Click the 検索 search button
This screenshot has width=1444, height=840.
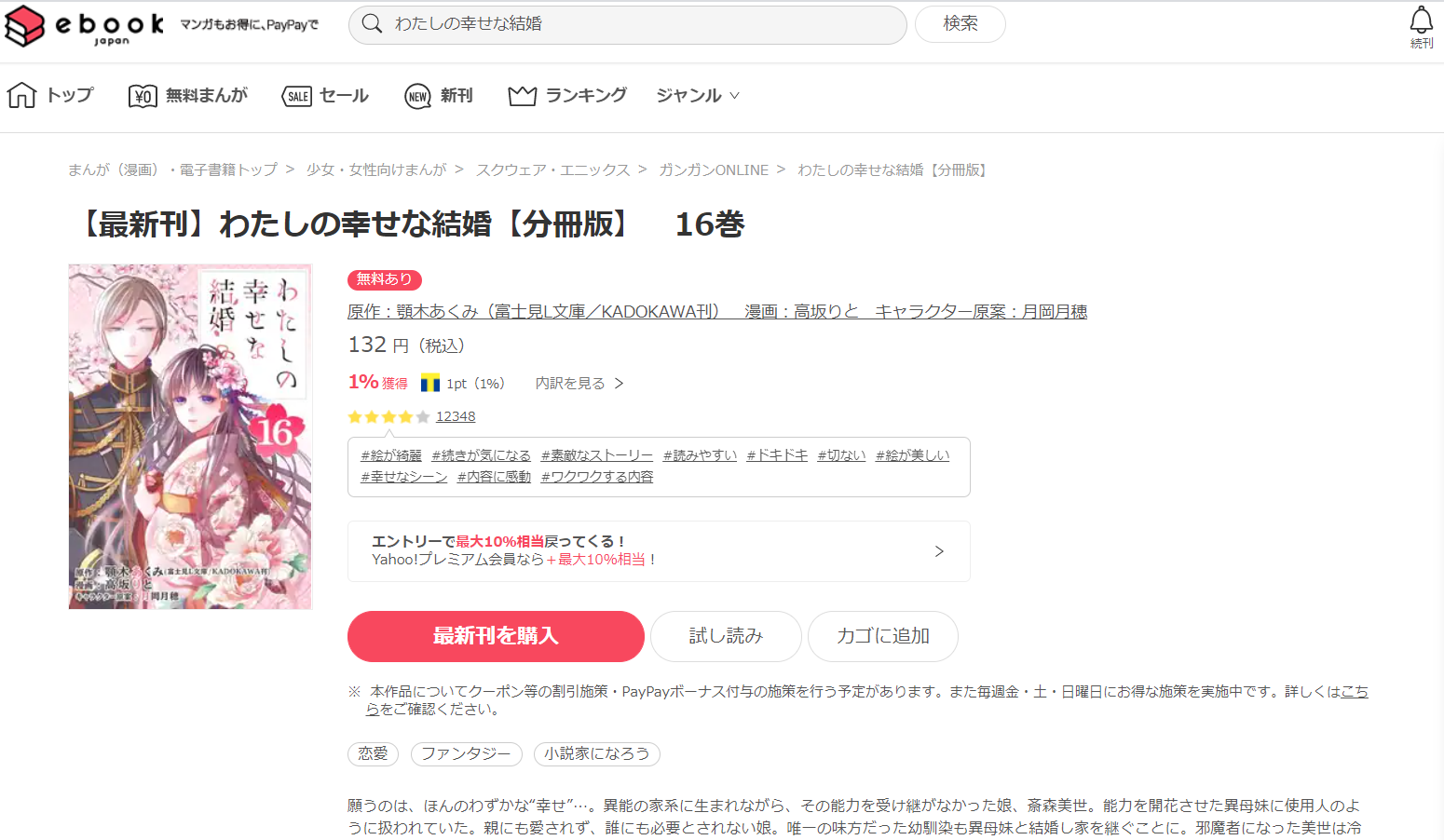[960, 24]
